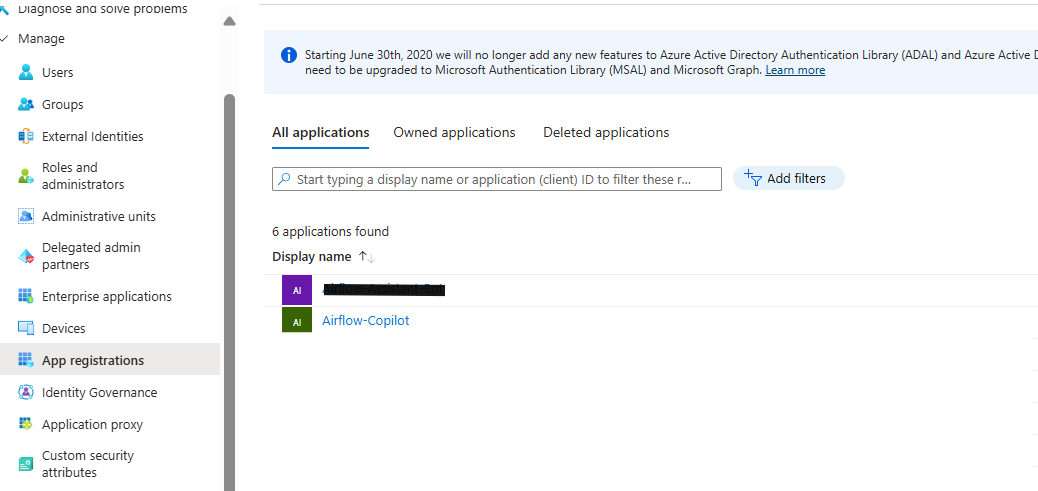Click the Diagnose and solve problems icon
Image resolution: width=1038 pixels, height=491 pixels.
(x=5, y=8)
